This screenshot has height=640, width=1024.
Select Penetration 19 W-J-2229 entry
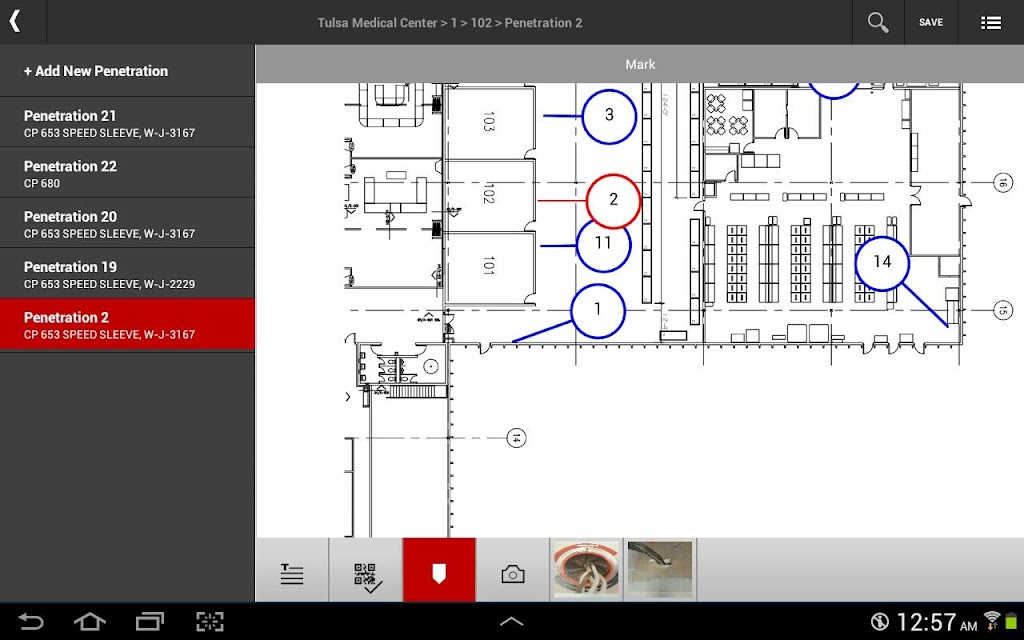127,274
